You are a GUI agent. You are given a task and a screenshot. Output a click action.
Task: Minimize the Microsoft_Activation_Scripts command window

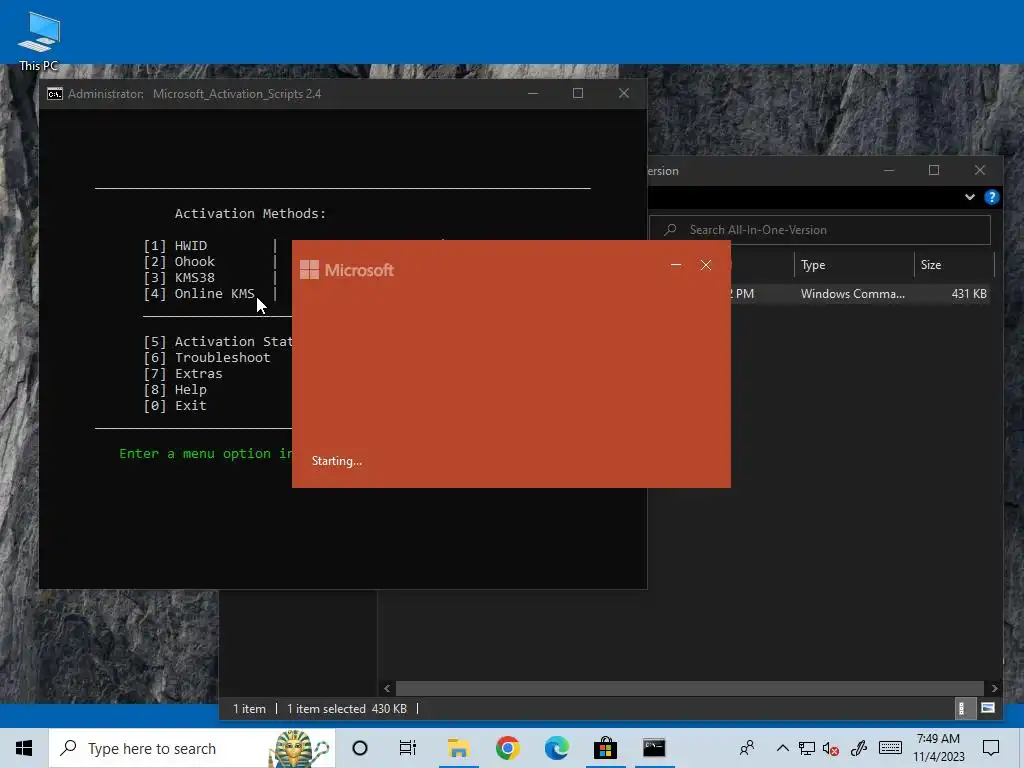[533, 93]
